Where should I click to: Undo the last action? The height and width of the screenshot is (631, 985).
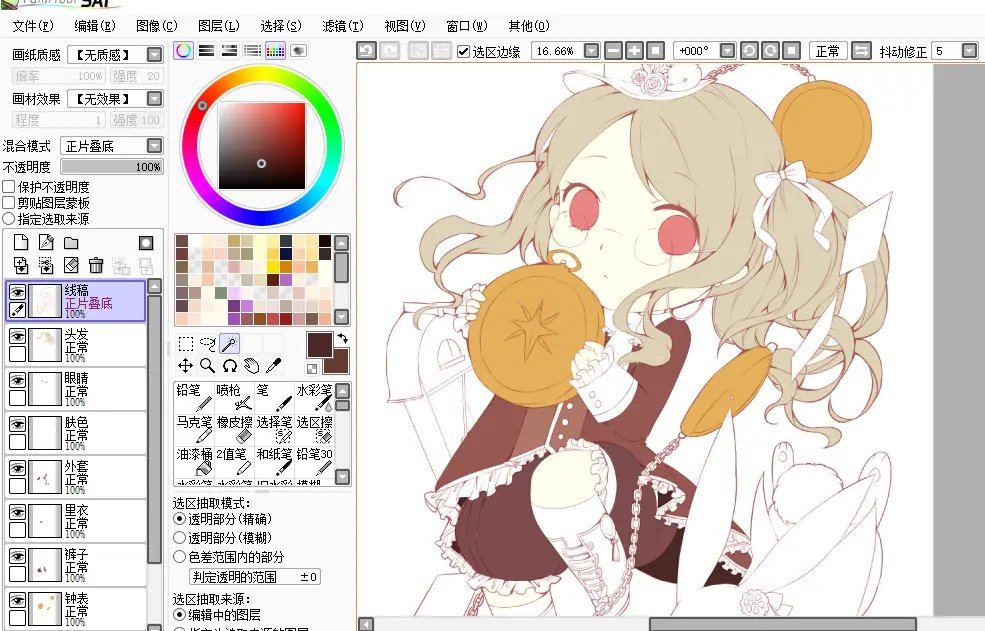[366, 51]
